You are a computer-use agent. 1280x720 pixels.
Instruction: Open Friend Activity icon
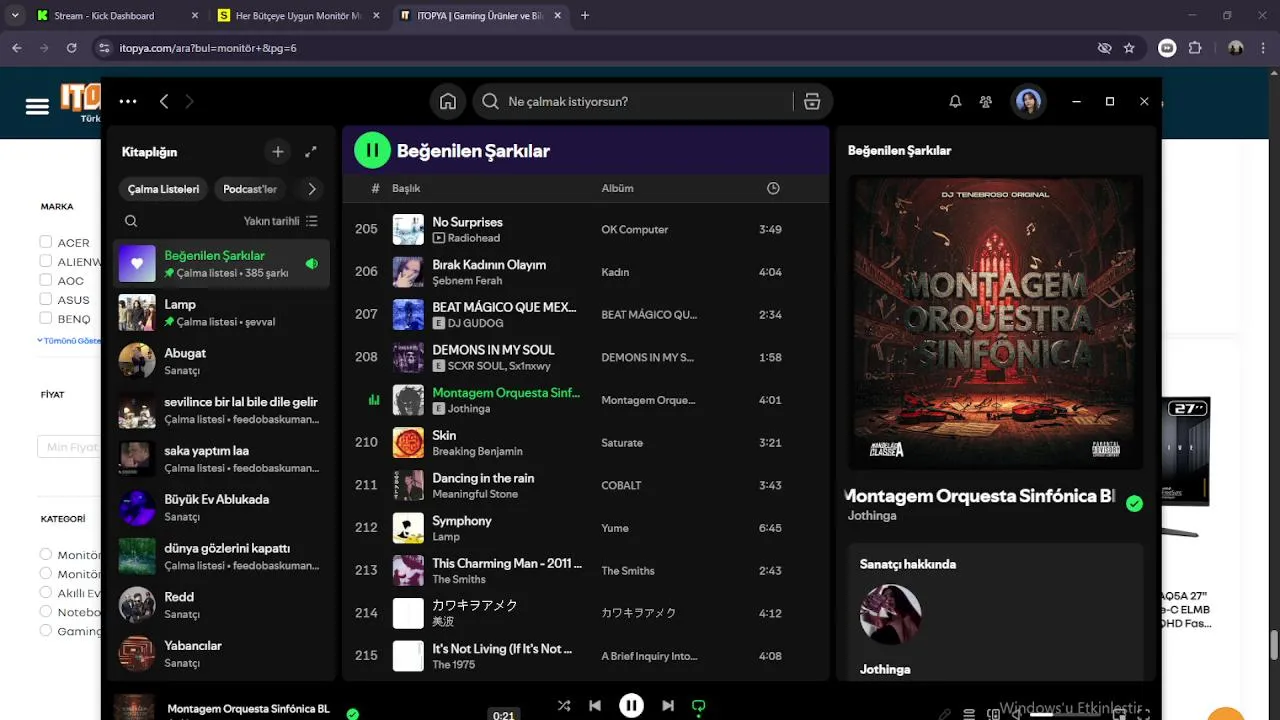[x=986, y=101]
